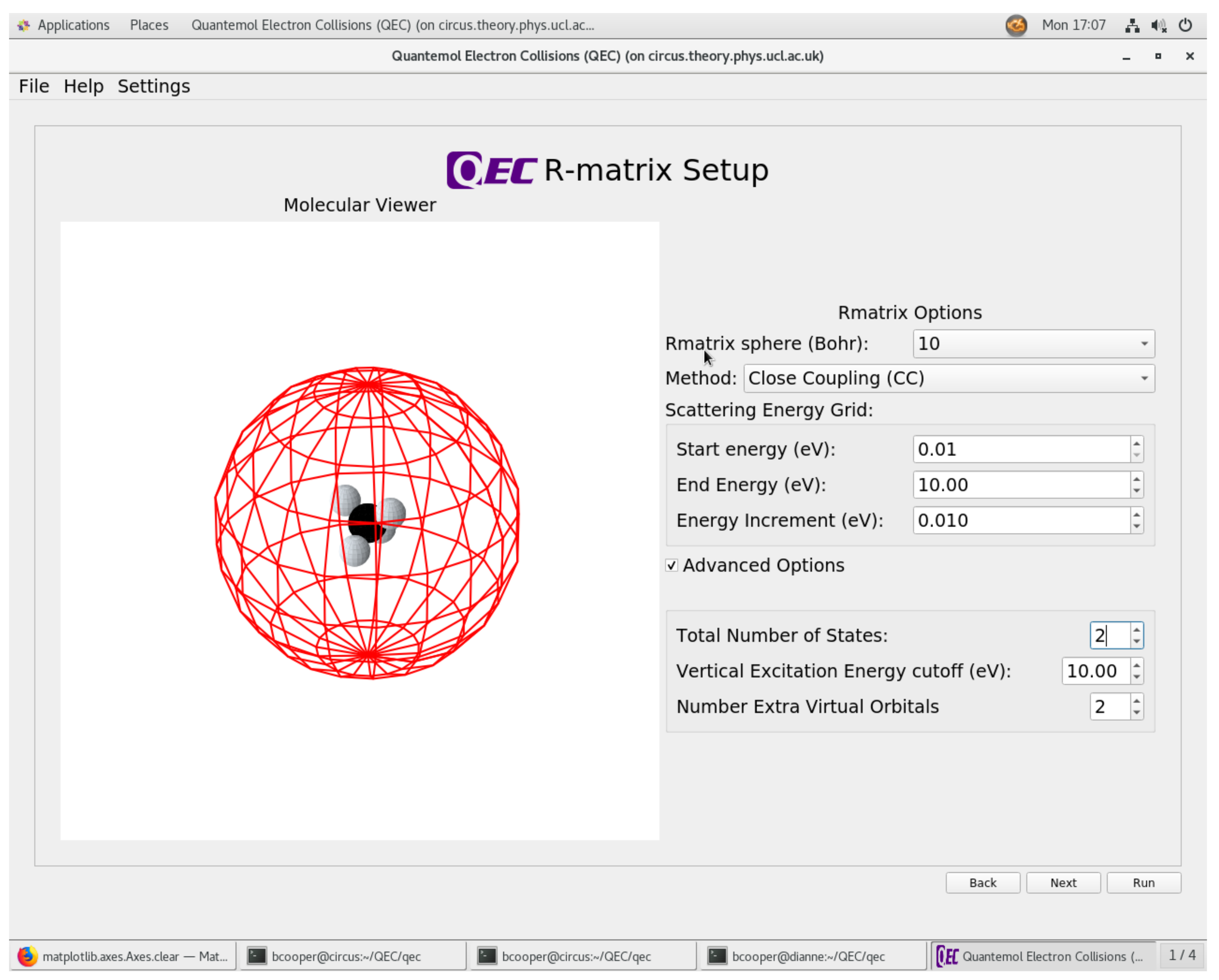
Task: Decrease End Energy with down arrow
Action: tap(1137, 490)
